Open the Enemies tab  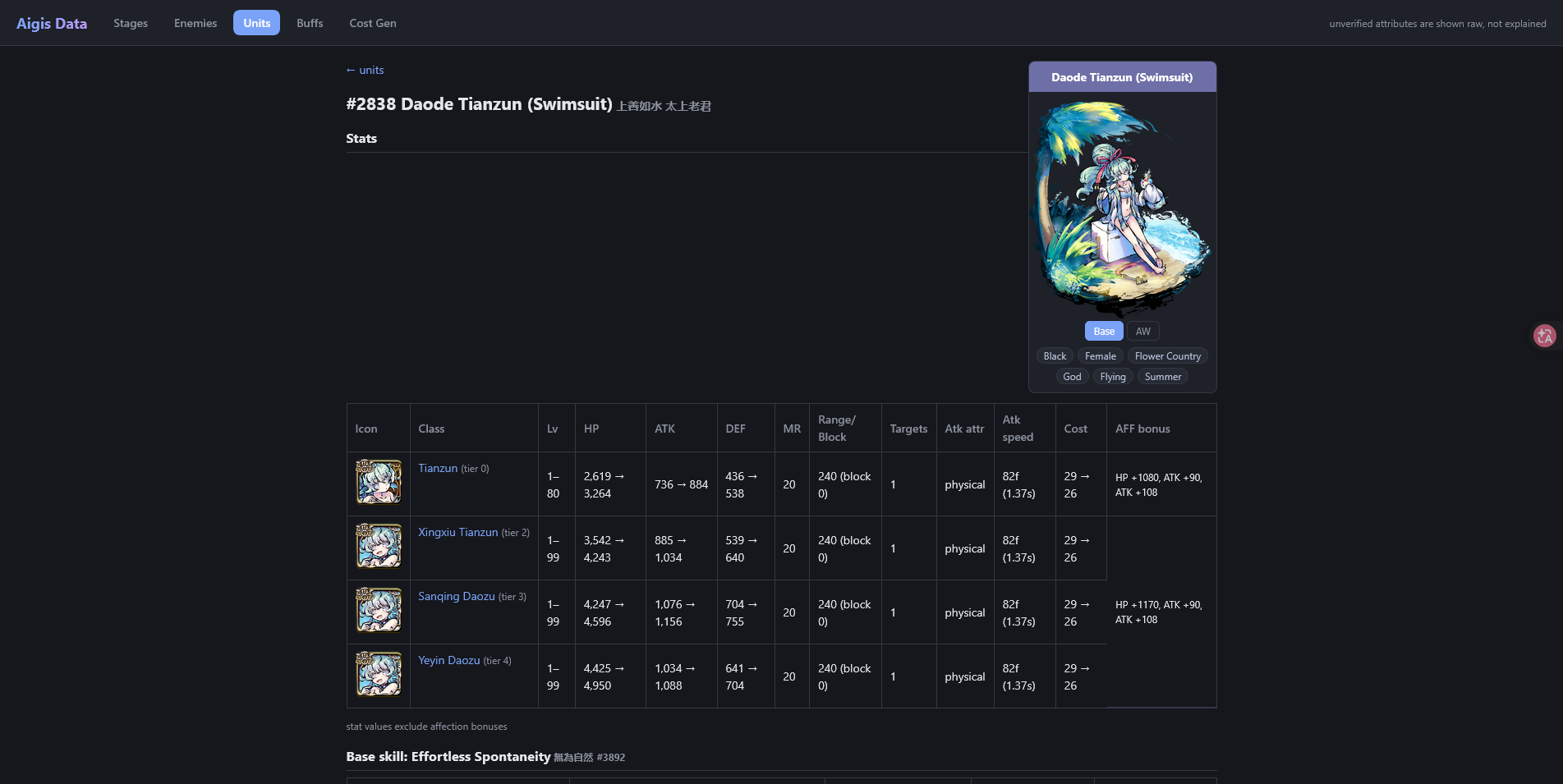click(x=195, y=23)
